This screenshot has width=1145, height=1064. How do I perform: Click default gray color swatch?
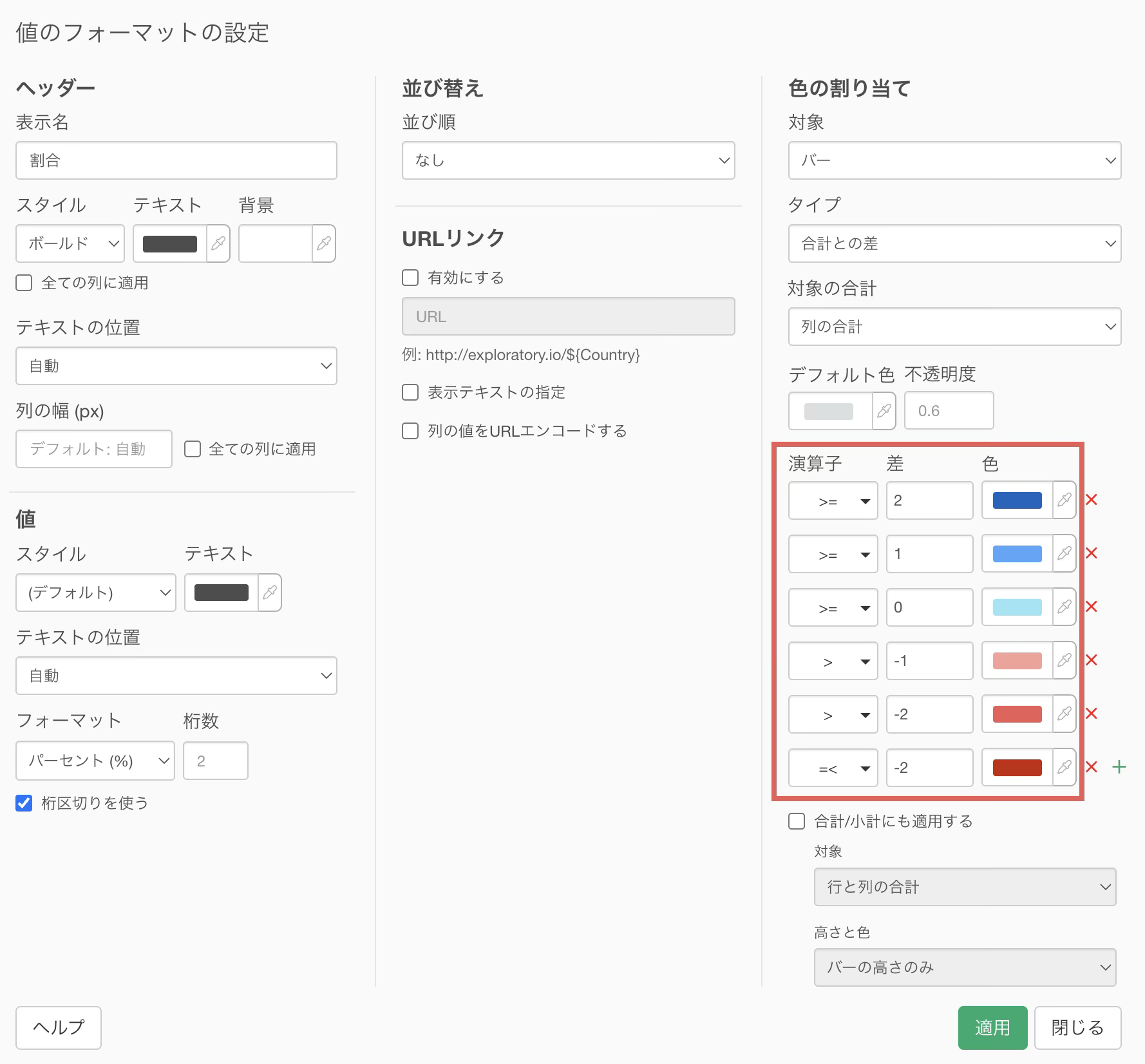pos(829,411)
